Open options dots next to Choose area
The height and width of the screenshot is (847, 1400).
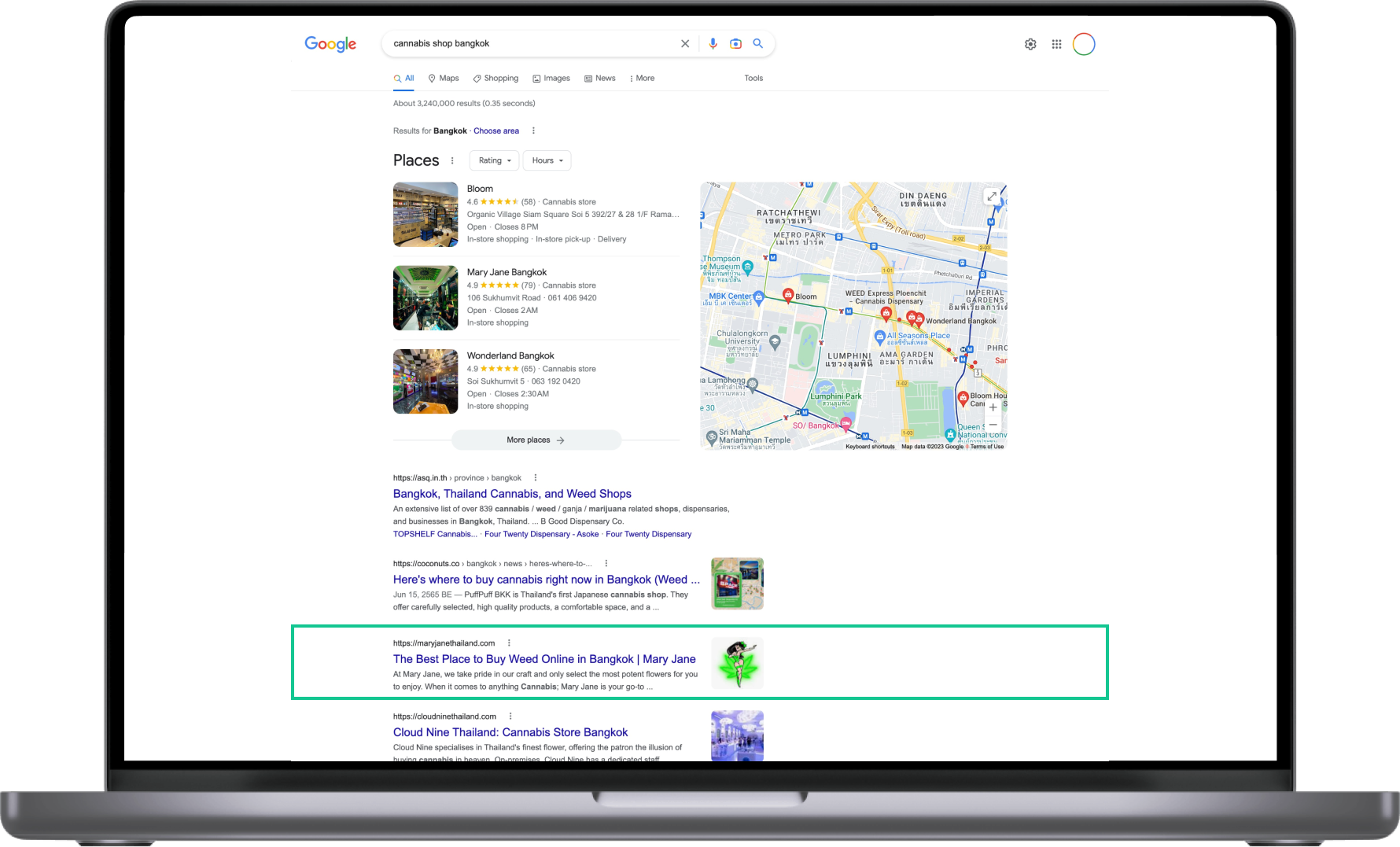click(533, 131)
